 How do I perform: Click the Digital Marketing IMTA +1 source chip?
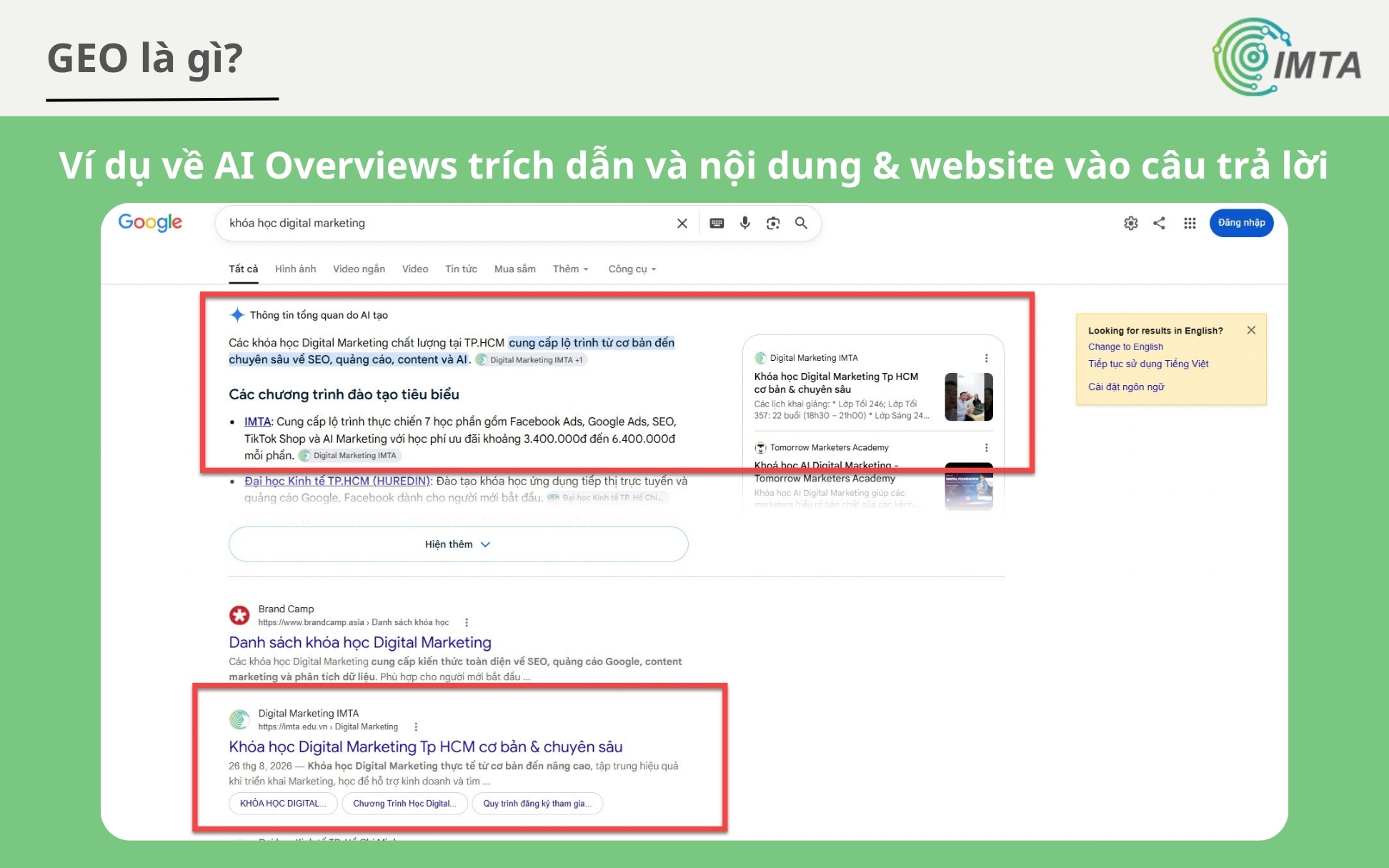pos(531,360)
